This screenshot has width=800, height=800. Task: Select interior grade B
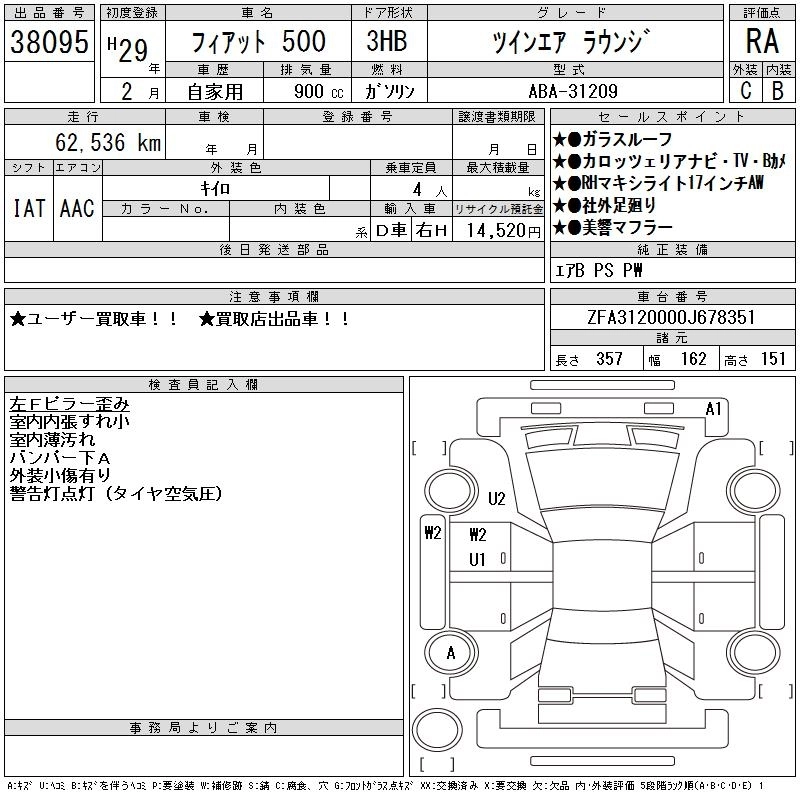[778, 90]
